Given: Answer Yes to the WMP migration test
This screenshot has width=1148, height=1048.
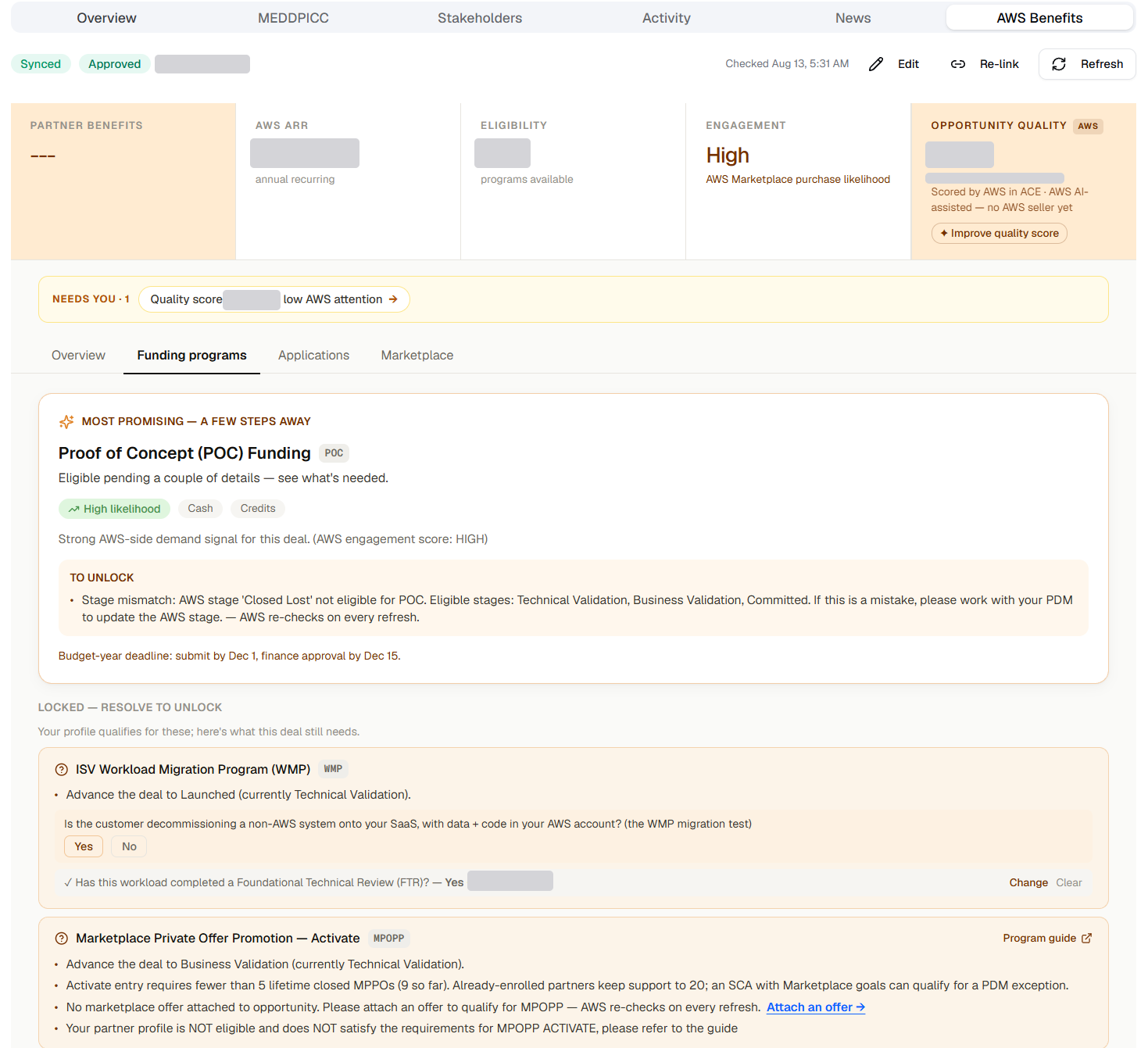Looking at the screenshot, I should click(x=84, y=846).
